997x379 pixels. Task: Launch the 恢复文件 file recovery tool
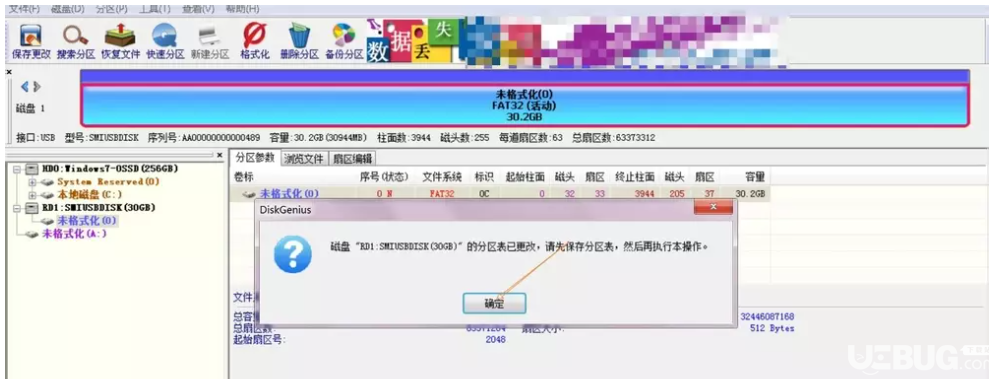pyautogui.click(x=121, y=42)
